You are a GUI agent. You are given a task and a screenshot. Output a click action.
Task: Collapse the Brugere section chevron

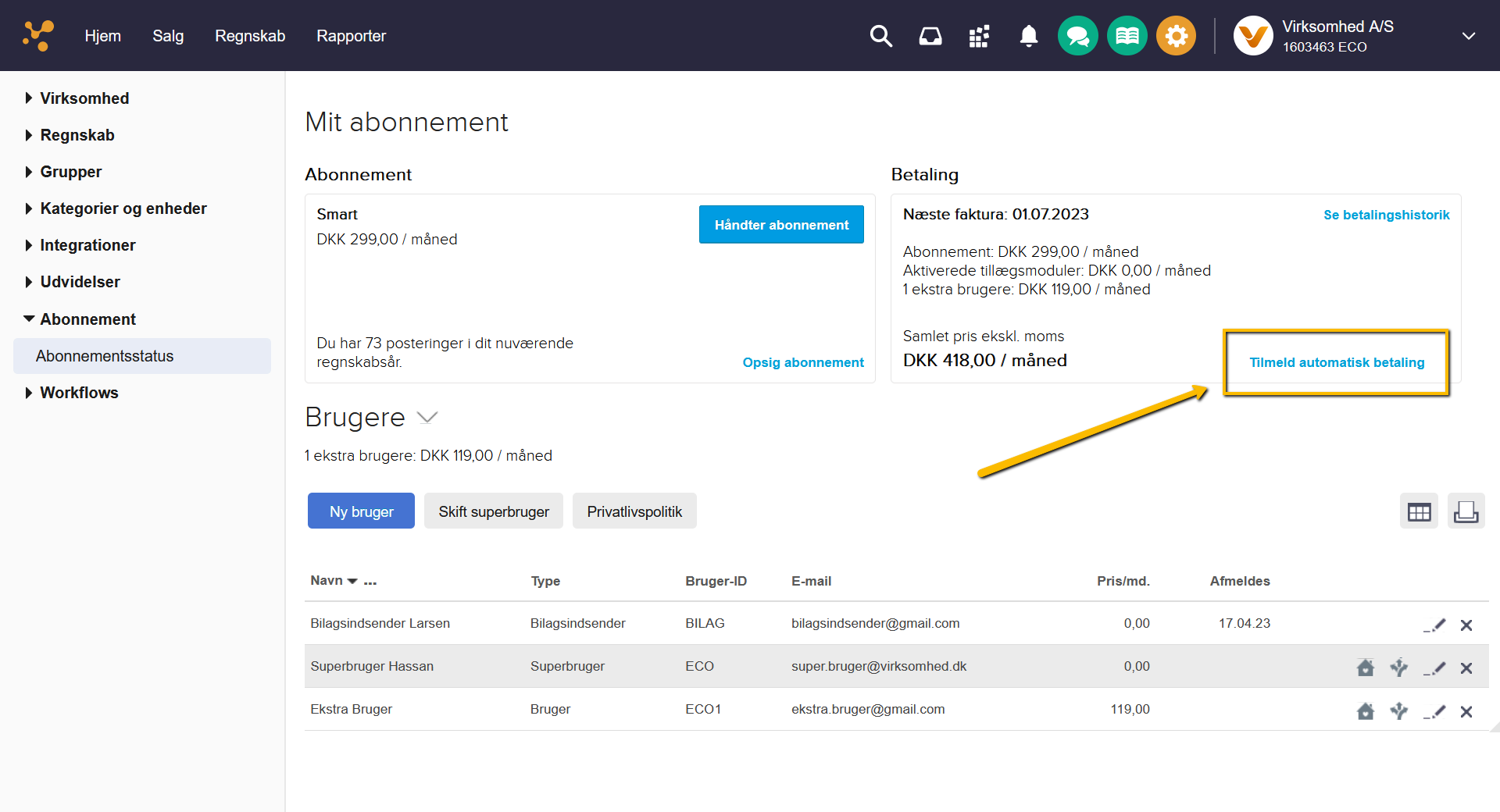427,418
